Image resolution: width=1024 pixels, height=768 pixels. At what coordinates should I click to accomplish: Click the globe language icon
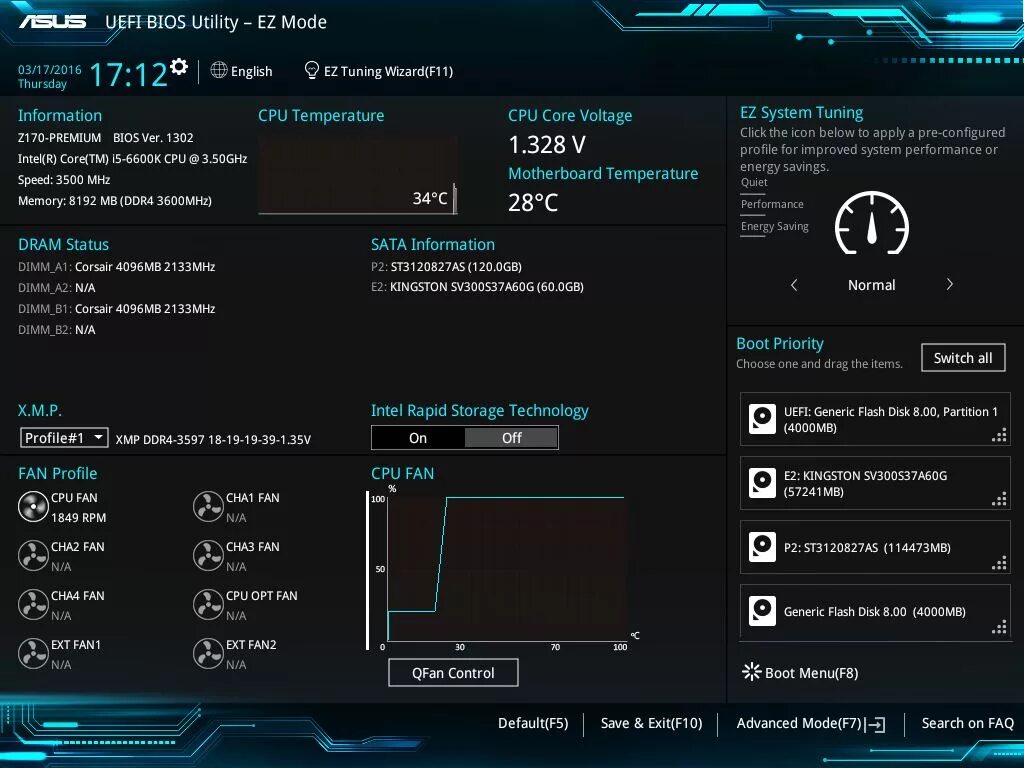[x=219, y=70]
